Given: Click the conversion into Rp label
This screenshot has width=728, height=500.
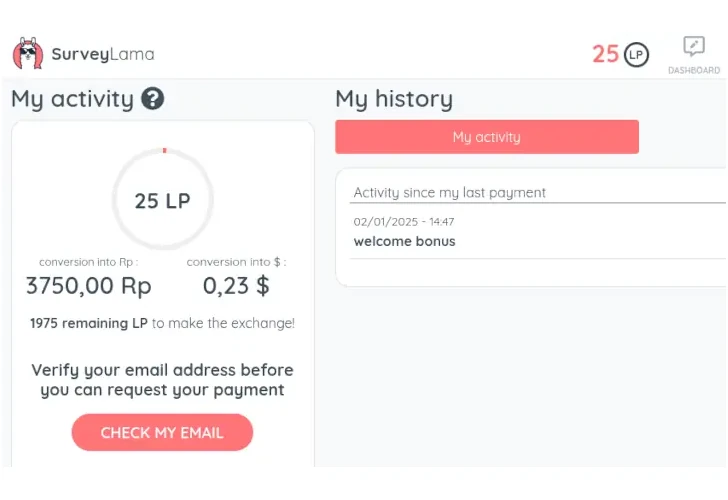Looking at the screenshot, I should [x=88, y=262].
